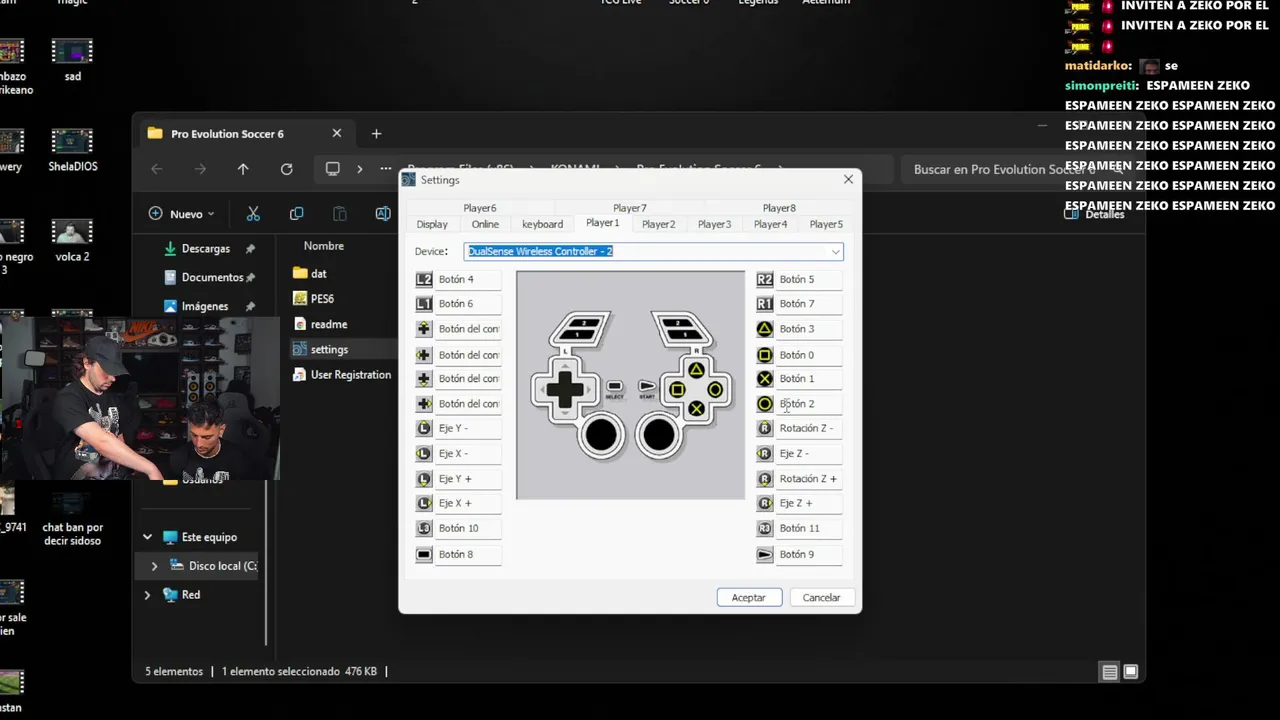Open Descargas in Explorer sidebar
The image size is (1280, 720).
(206, 248)
